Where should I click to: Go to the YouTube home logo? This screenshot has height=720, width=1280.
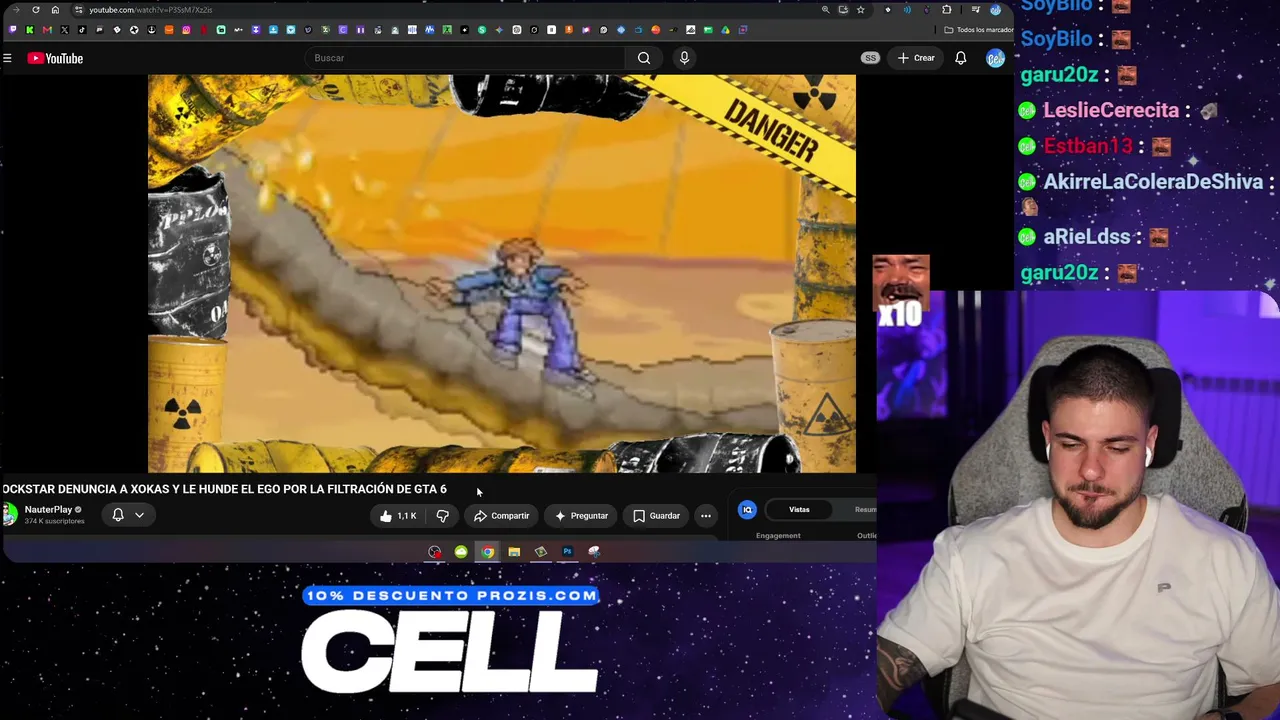pos(55,58)
